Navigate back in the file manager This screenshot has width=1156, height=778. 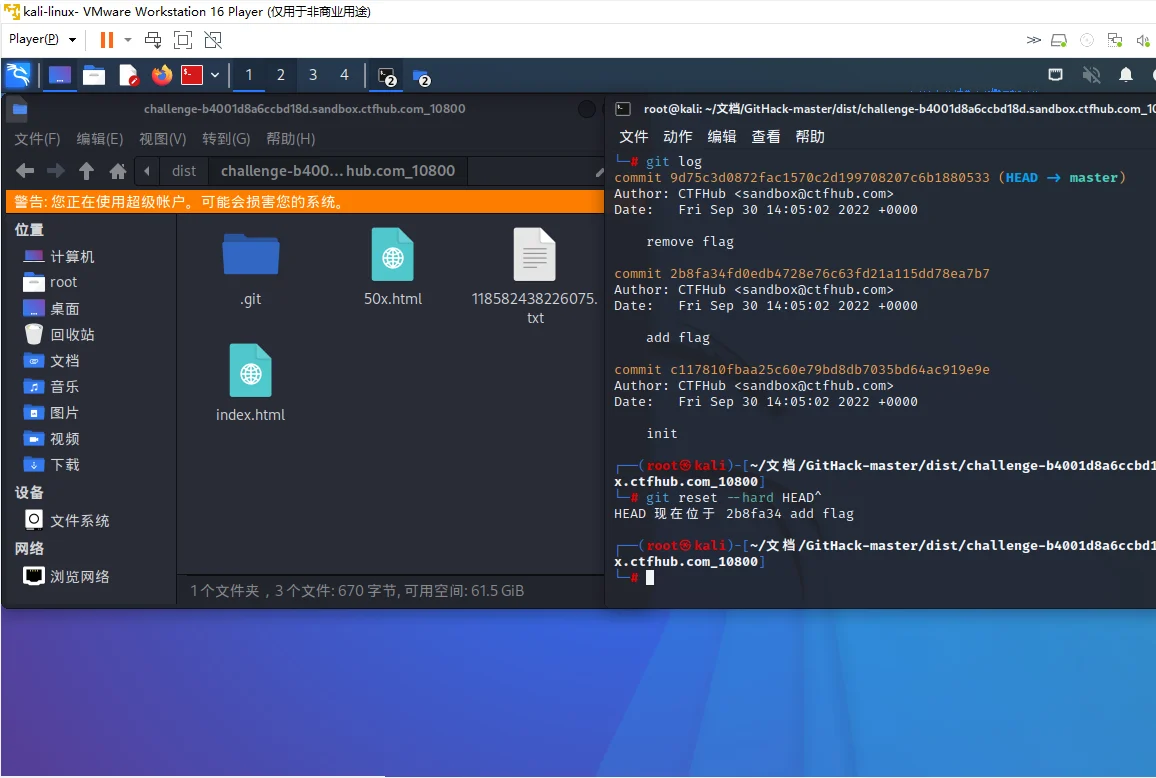(x=25, y=171)
